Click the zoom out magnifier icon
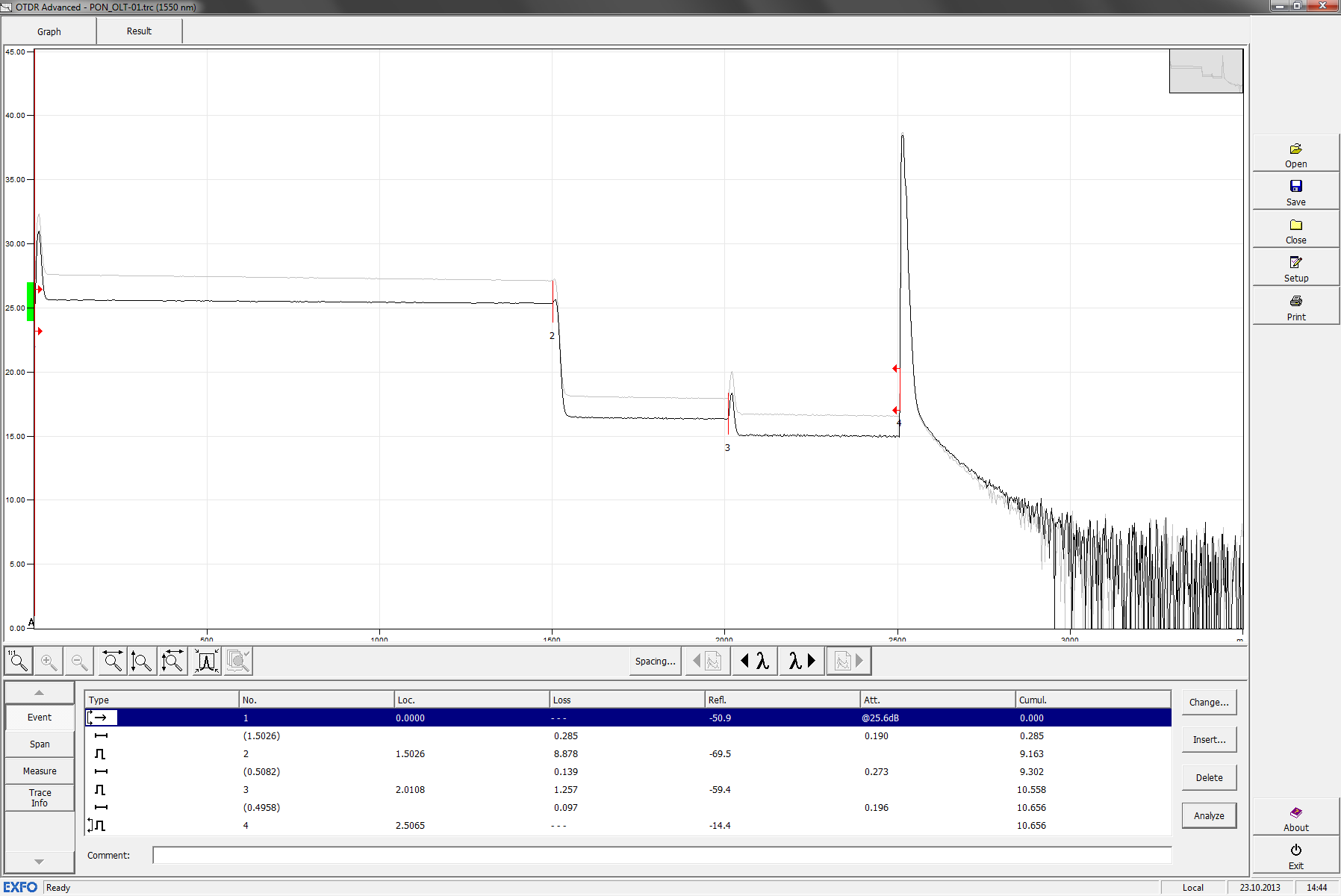This screenshot has width=1341, height=896. click(x=79, y=661)
